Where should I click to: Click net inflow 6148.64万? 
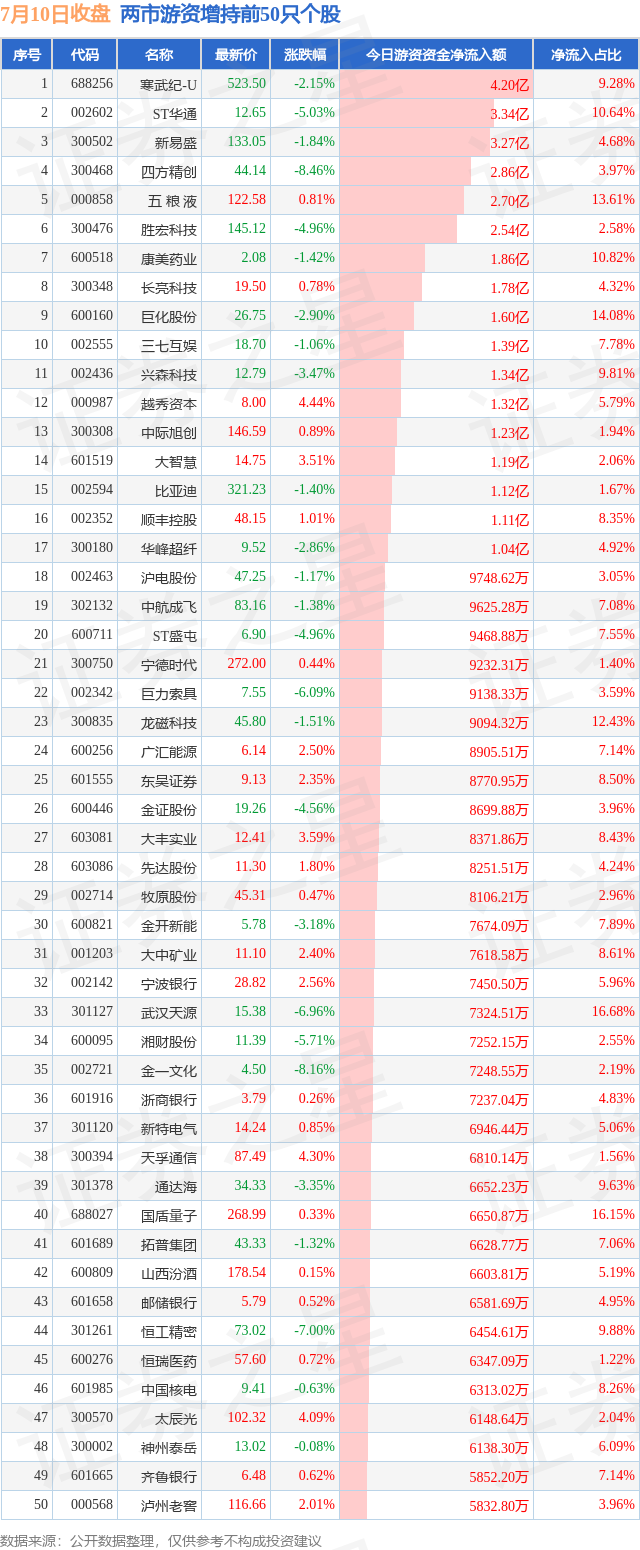499,1418
